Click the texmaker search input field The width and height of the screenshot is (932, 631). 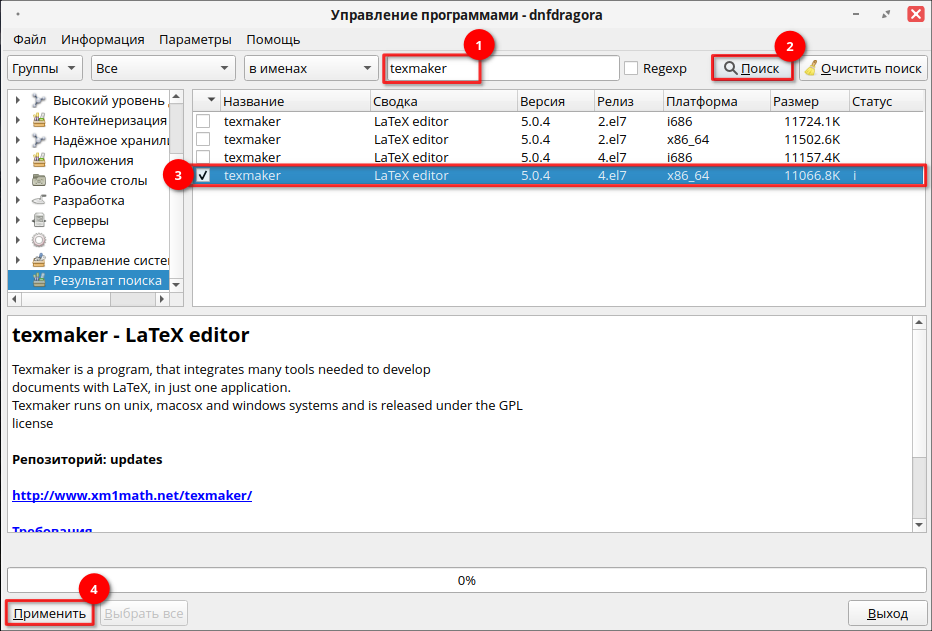coord(502,68)
